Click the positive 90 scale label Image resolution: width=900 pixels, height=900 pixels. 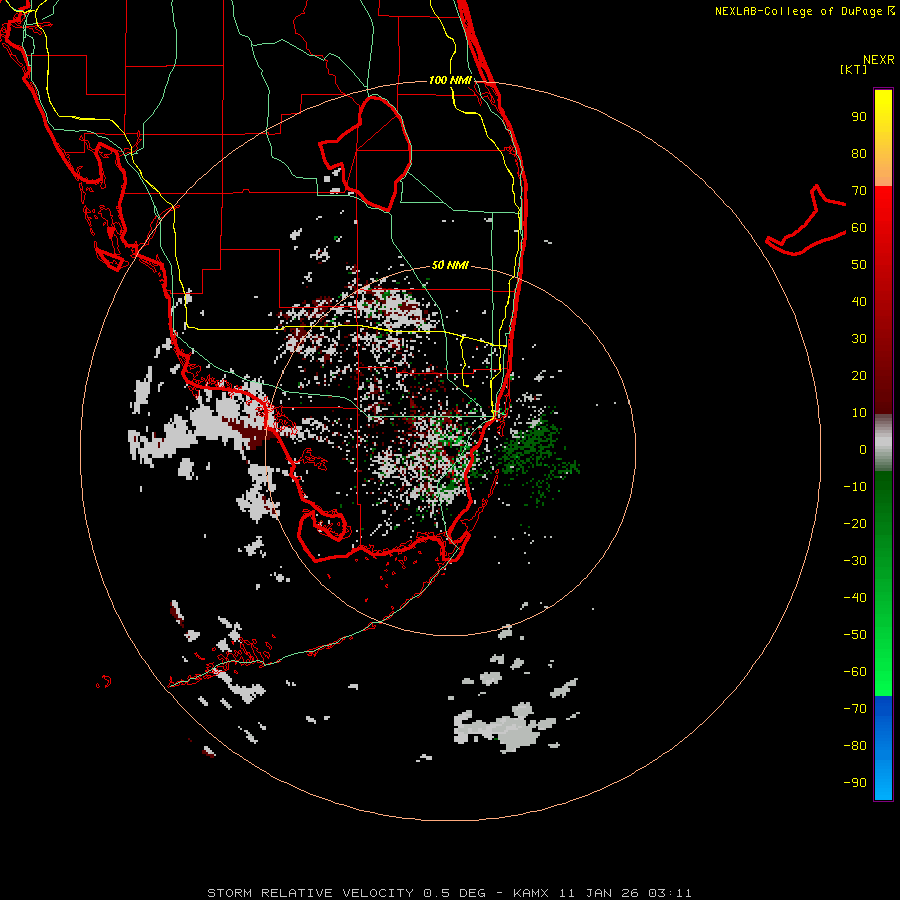point(859,117)
